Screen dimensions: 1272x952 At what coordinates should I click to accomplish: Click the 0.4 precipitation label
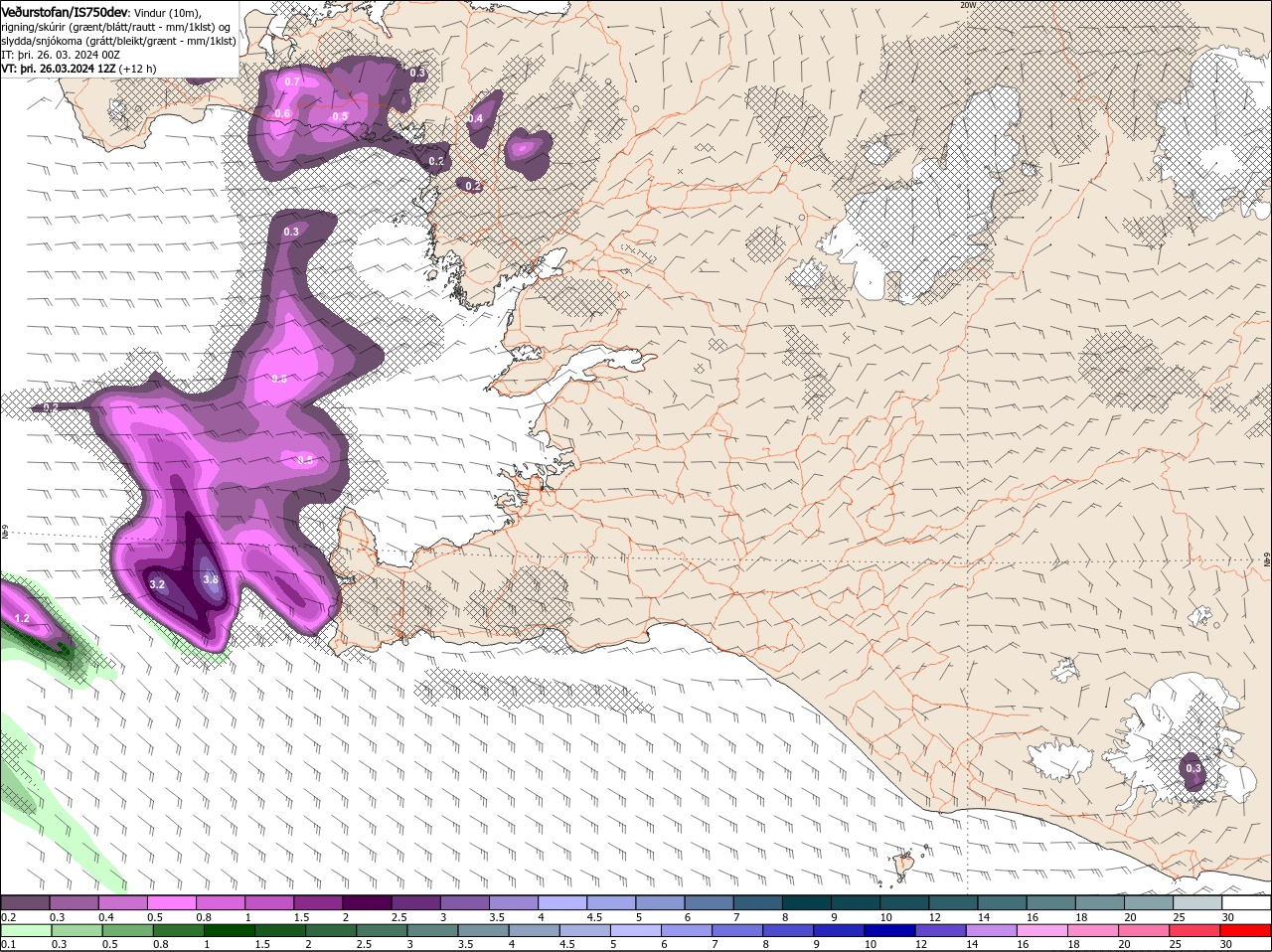coord(475,118)
